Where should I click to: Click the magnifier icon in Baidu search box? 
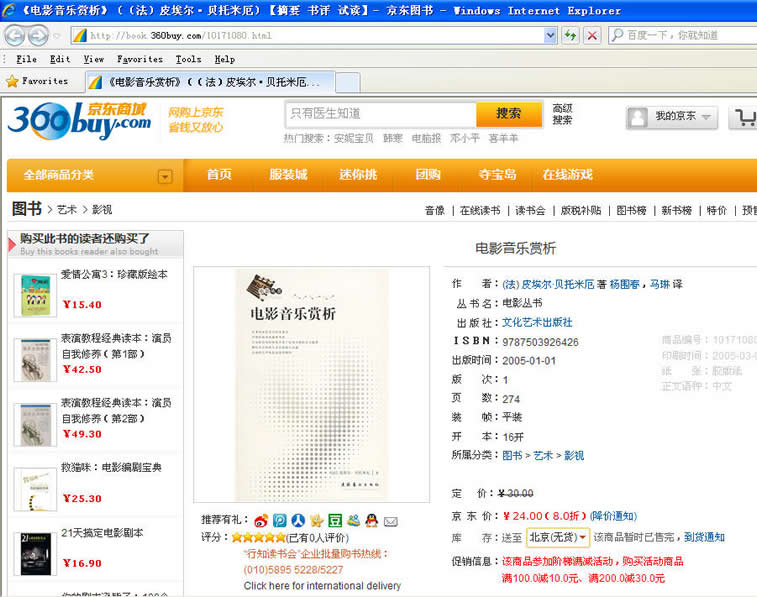click(x=617, y=35)
